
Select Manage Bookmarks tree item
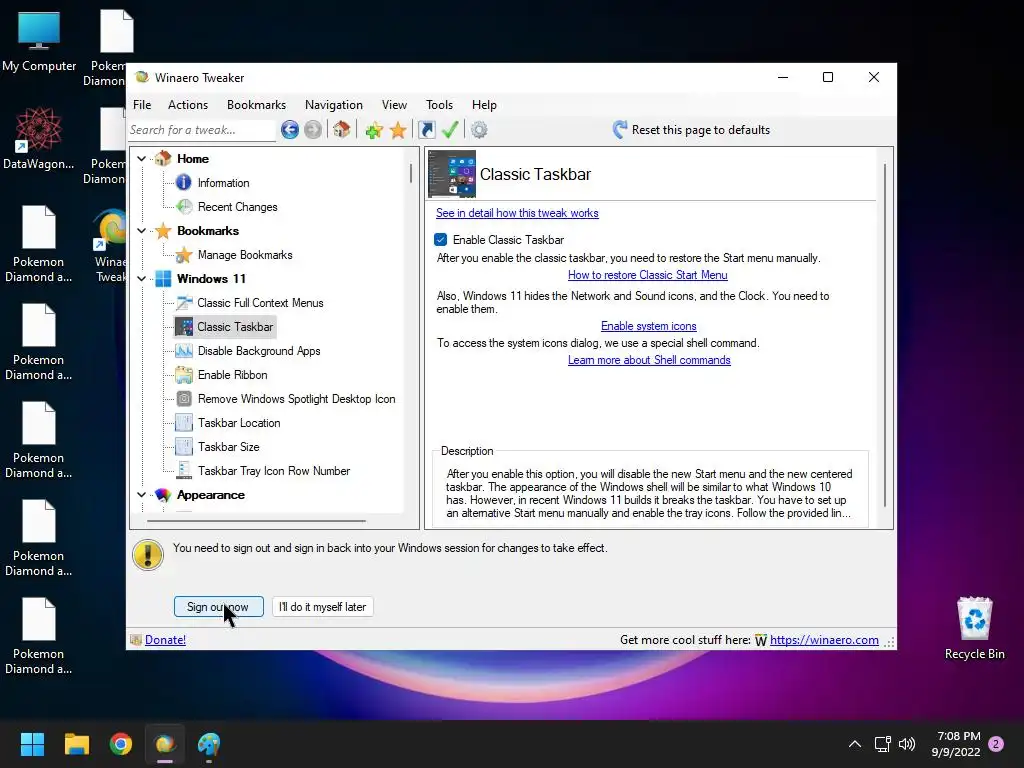(x=245, y=255)
